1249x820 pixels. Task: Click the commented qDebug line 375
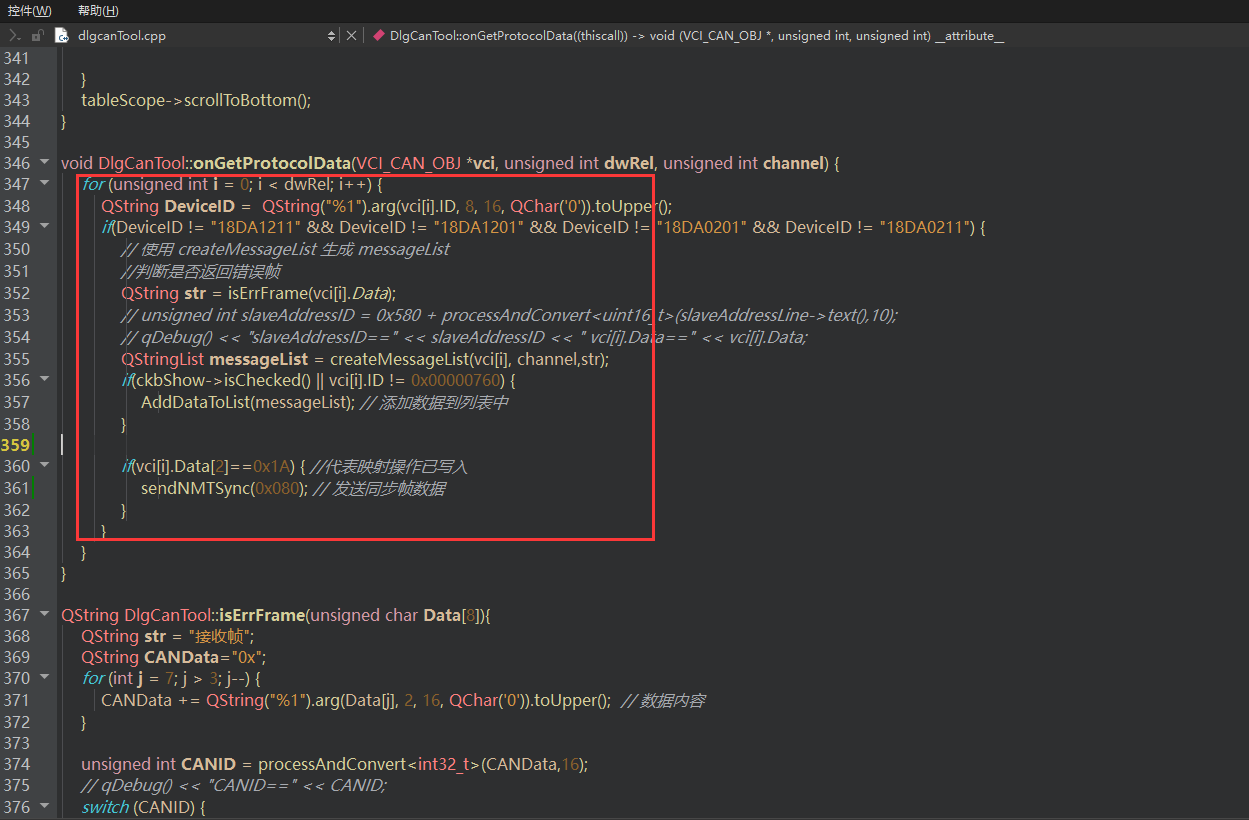point(233,785)
